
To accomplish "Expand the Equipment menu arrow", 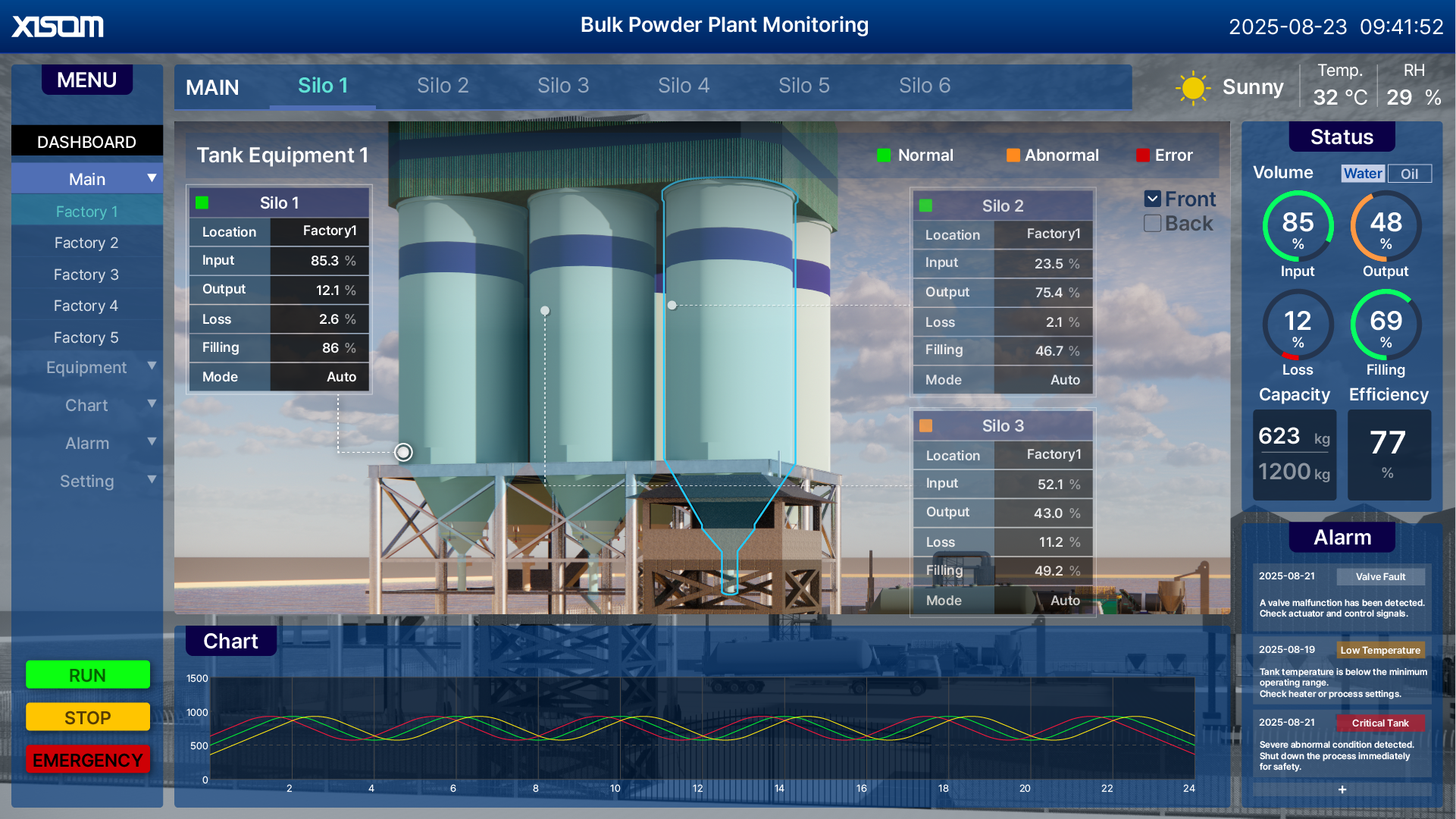I will click(x=152, y=366).
